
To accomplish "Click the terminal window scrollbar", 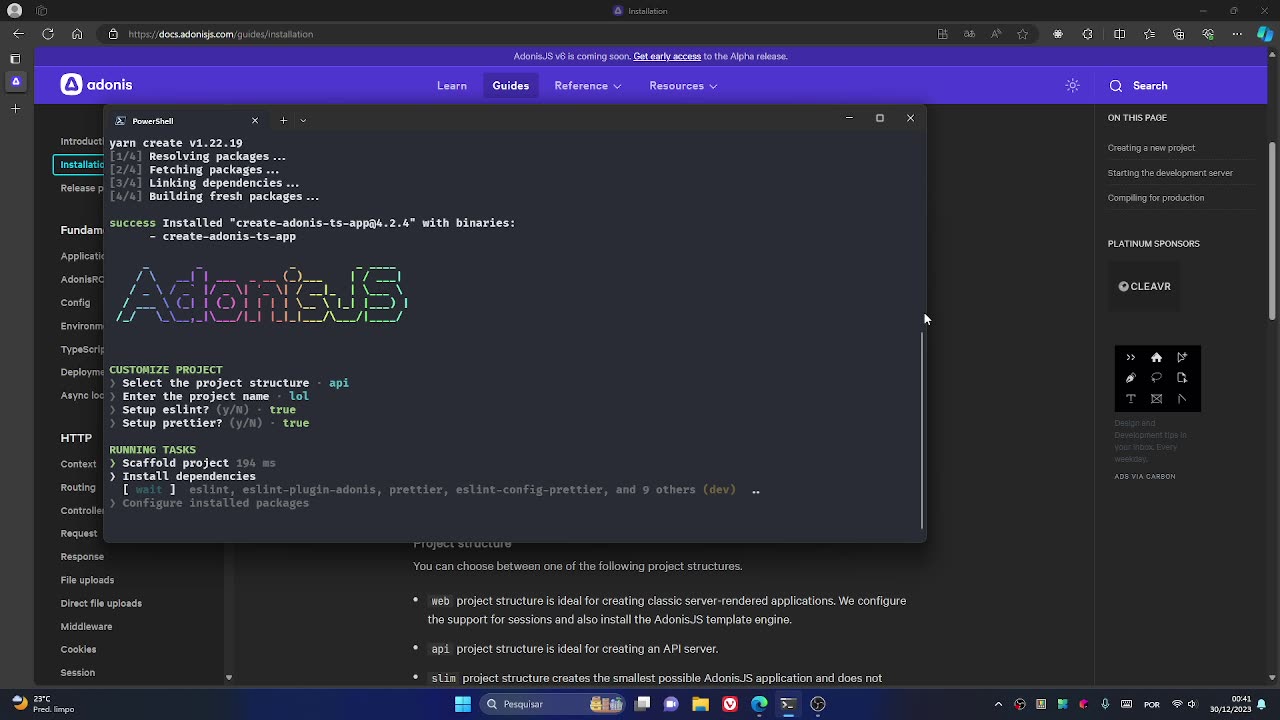I will point(922,430).
